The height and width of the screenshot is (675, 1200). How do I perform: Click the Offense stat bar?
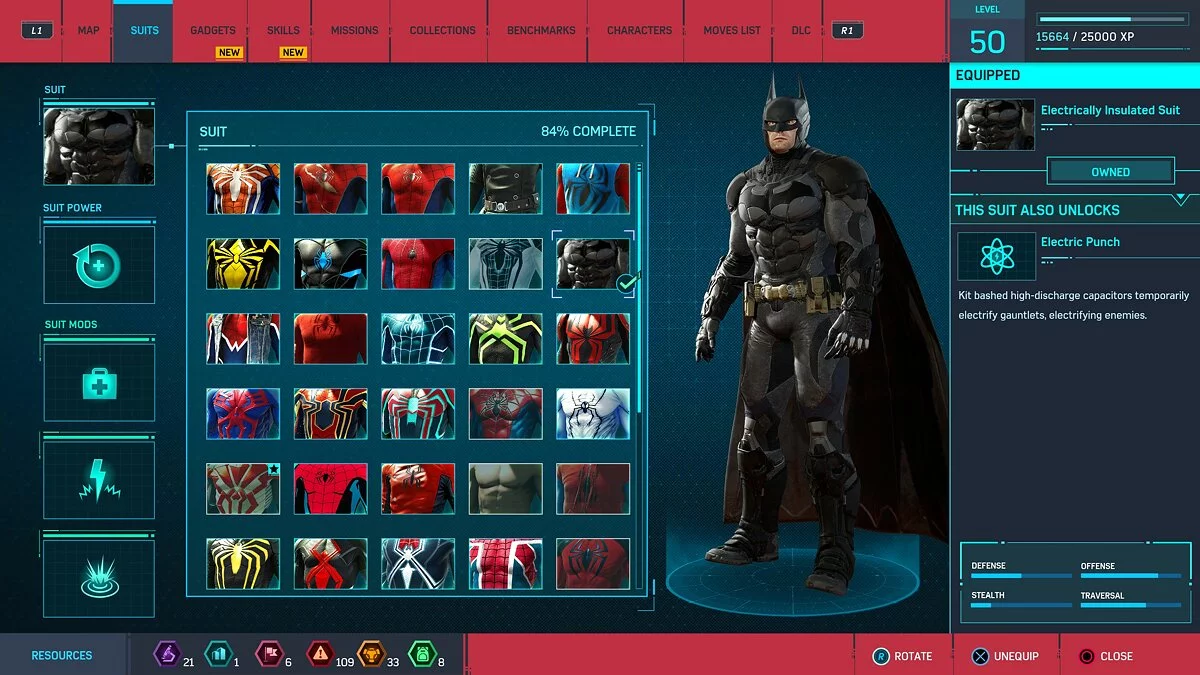[x=1130, y=576]
